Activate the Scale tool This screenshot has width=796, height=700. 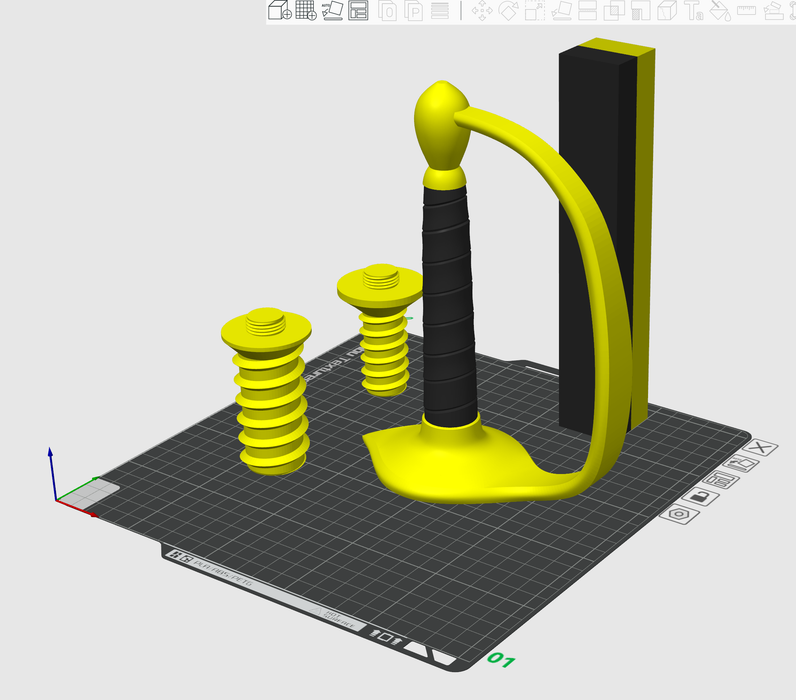coord(535,11)
